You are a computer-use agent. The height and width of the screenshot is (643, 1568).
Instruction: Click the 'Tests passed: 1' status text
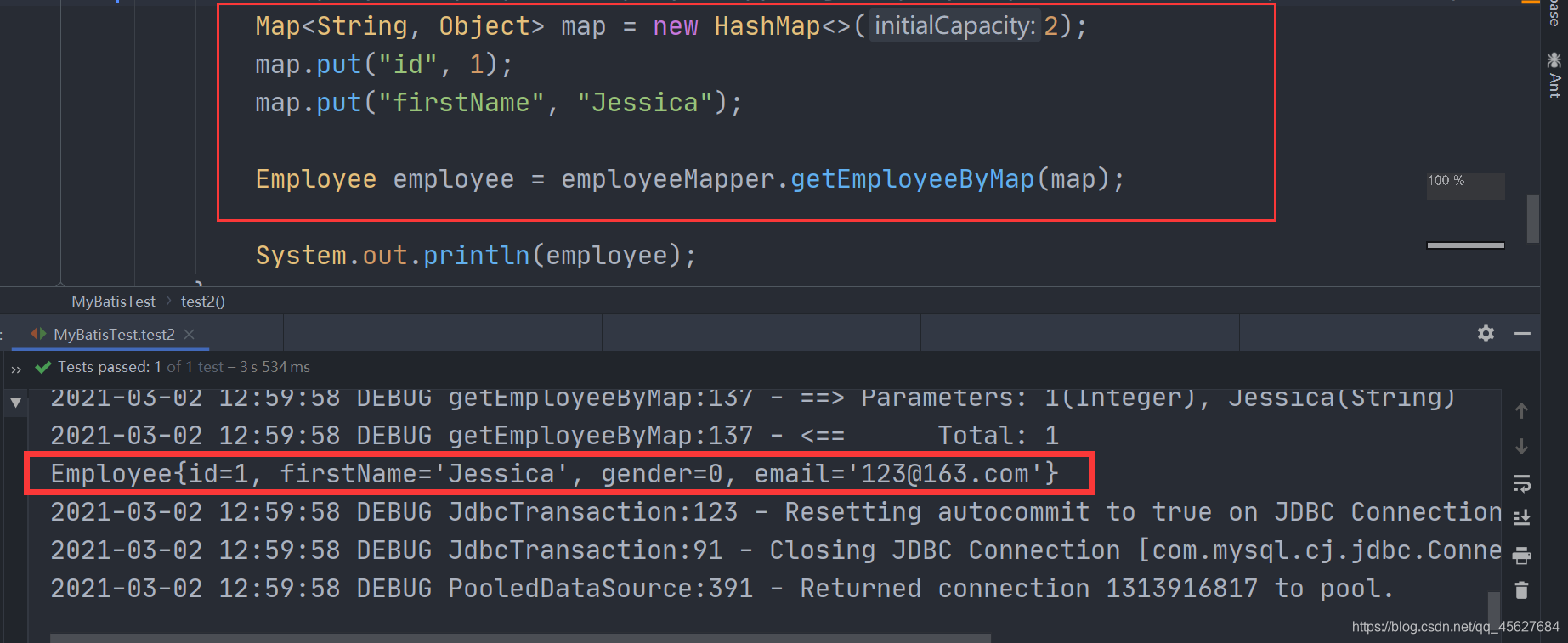tap(109, 367)
